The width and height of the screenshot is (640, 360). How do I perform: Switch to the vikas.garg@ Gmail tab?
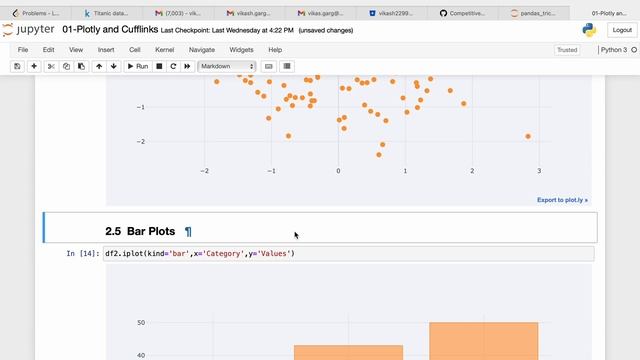[x=320, y=13]
